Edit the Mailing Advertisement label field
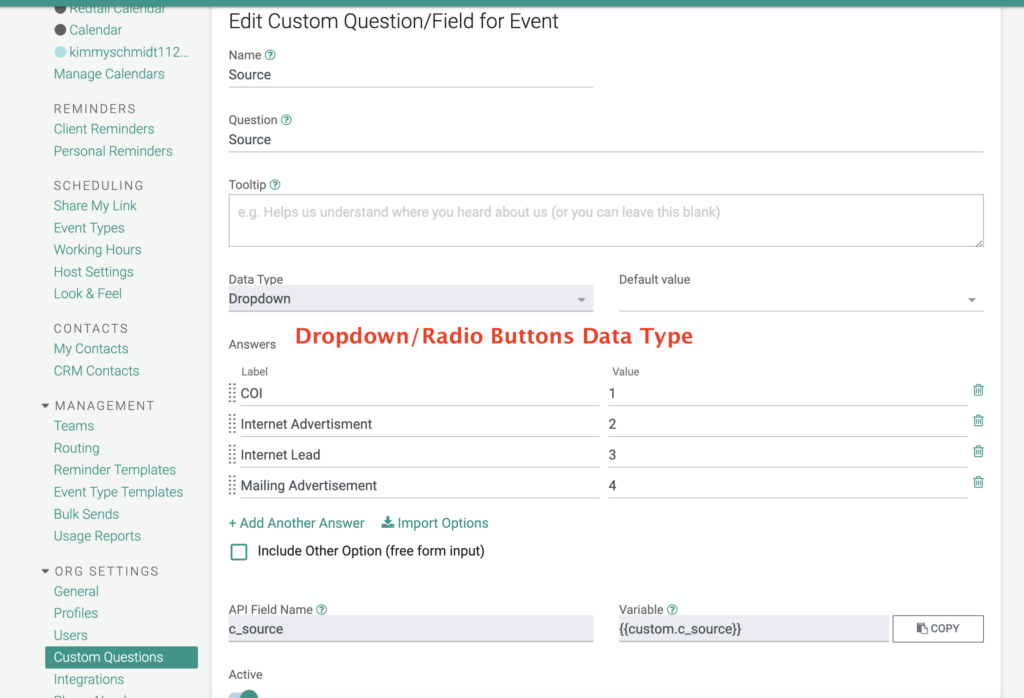This screenshot has height=698, width=1024. 420,485
